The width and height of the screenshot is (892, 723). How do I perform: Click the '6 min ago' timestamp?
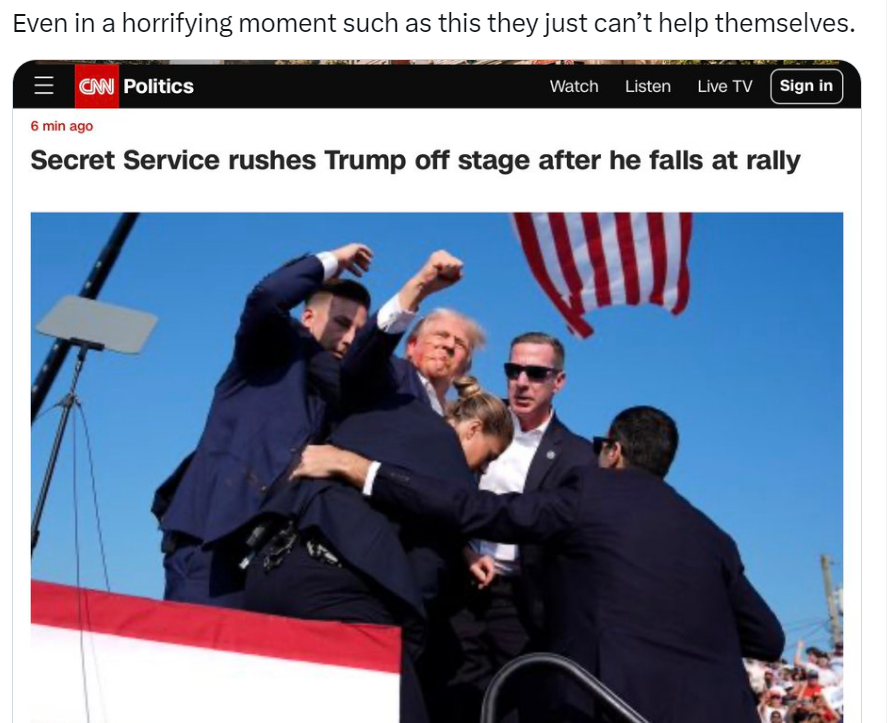[x=61, y=126]
